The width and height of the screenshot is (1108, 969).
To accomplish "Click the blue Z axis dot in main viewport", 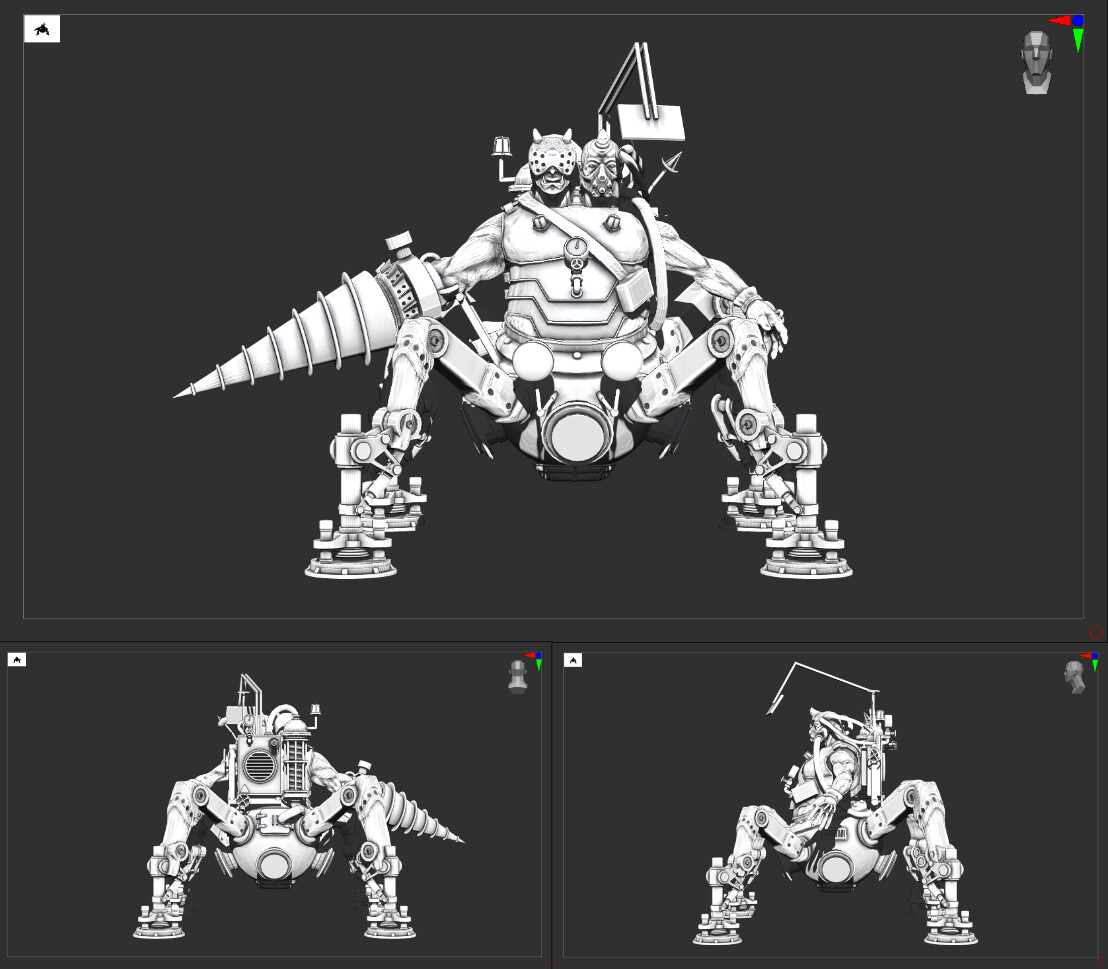I will [1078, 21].
